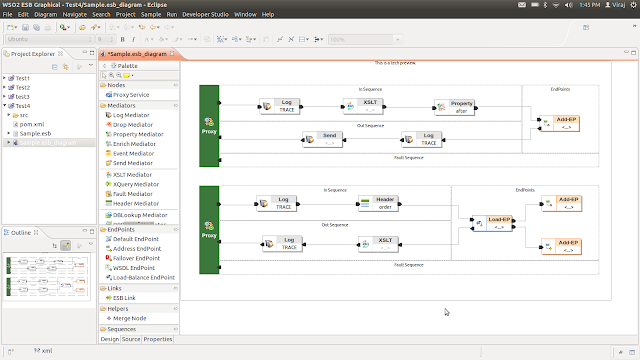Collapse the Mediators palette drawer

point(139,105)
